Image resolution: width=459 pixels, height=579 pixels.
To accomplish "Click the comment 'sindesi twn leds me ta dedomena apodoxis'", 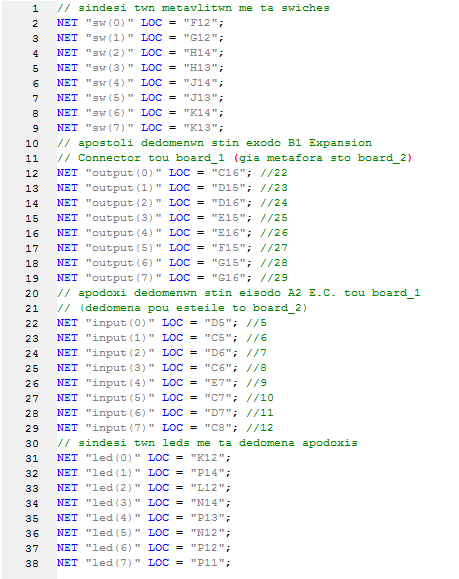I will [207, 443].
